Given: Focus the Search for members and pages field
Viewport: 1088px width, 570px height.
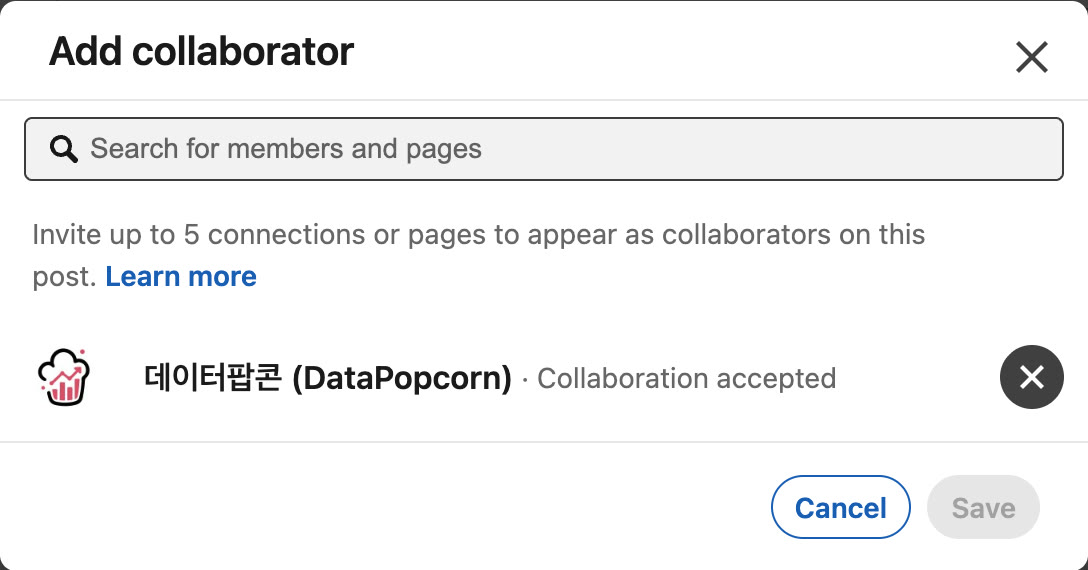Looking at the screenshot, I should tap(544, 149).
